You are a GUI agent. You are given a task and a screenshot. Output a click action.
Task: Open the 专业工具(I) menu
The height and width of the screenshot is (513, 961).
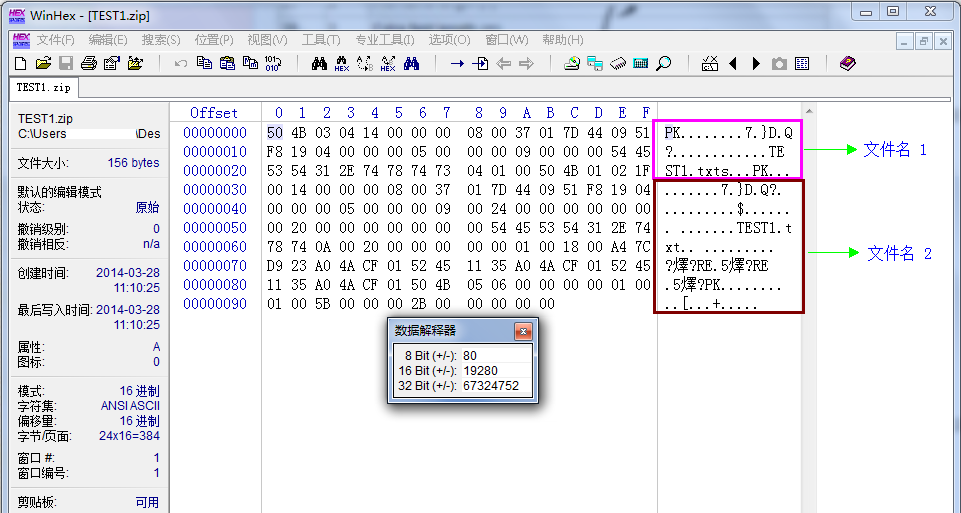[x=385, y=40]
